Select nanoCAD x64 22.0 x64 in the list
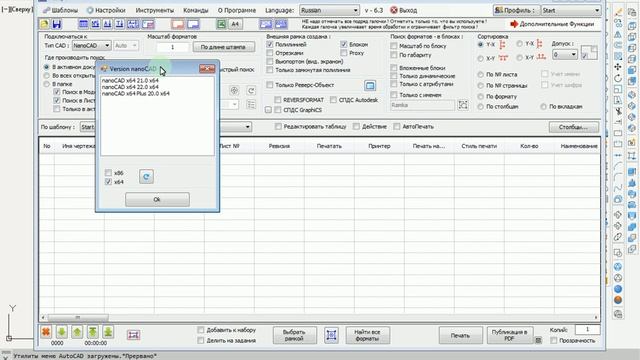Image resolution: width=640 pixels, height=360 pixels. [x=130, y=87]
